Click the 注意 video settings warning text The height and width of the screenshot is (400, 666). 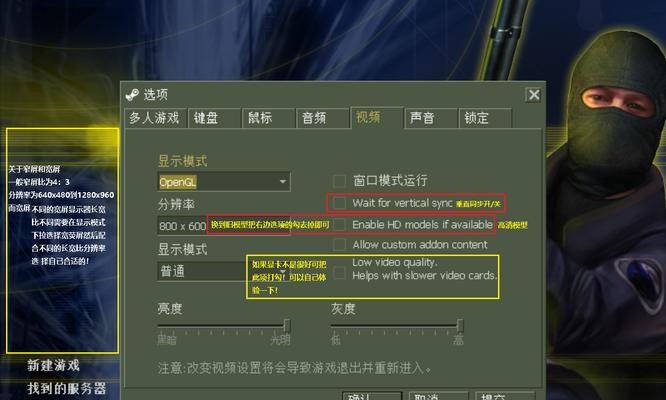[x=295, y=368]
